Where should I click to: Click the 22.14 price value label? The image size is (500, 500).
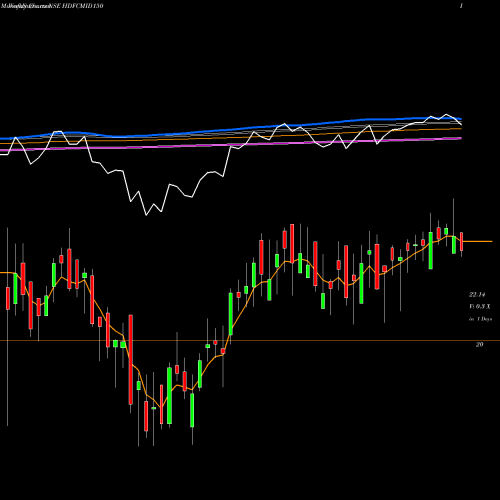pos(477,295)
